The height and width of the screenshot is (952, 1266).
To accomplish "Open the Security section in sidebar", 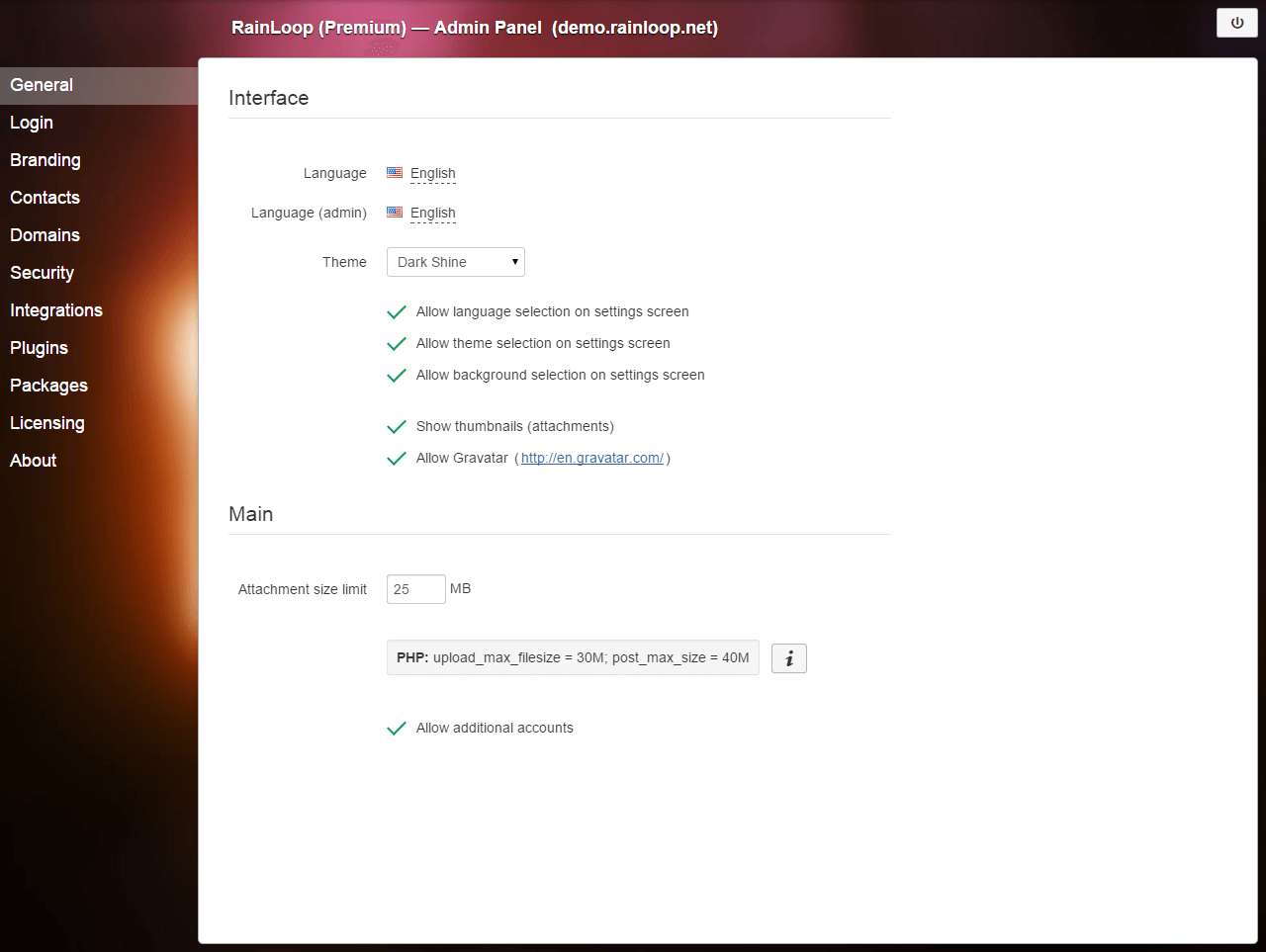I will click(x=43, y=273).
